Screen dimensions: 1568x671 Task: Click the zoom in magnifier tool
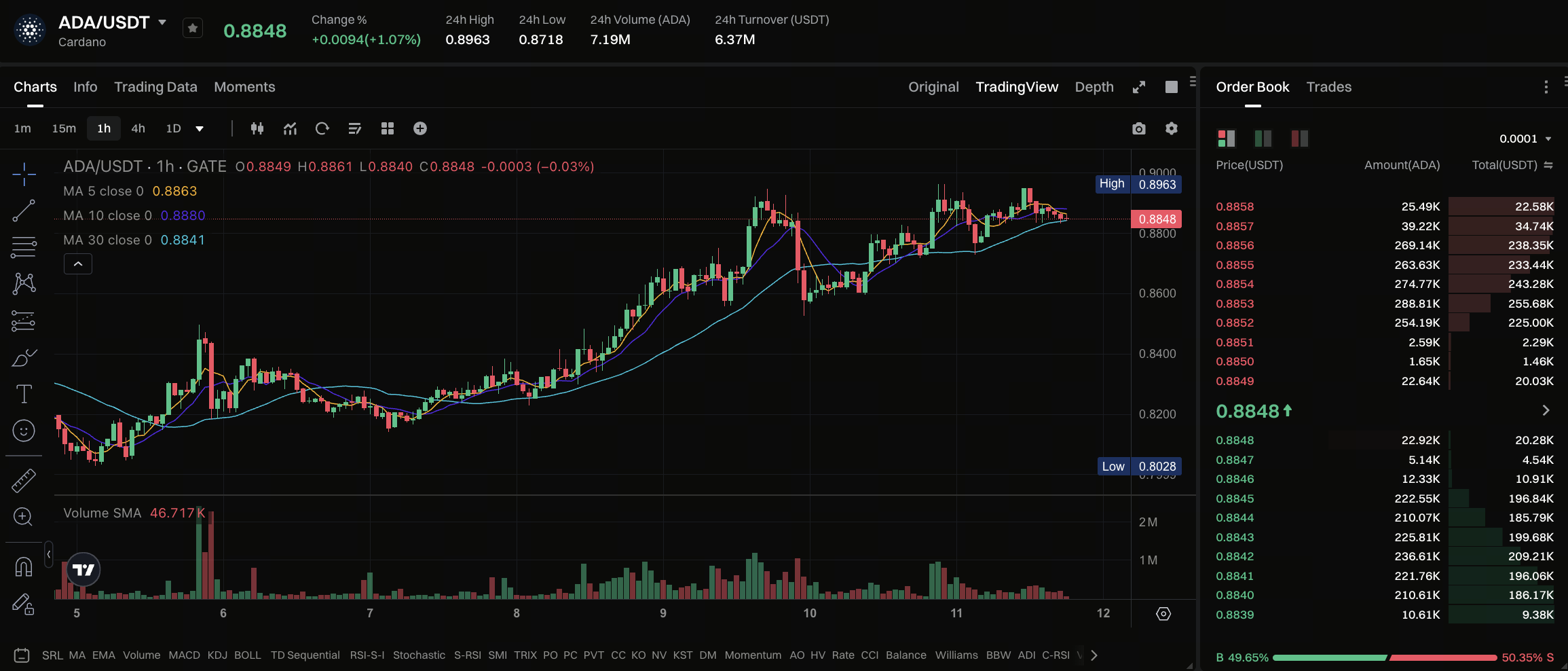click(x=24, y=517)
